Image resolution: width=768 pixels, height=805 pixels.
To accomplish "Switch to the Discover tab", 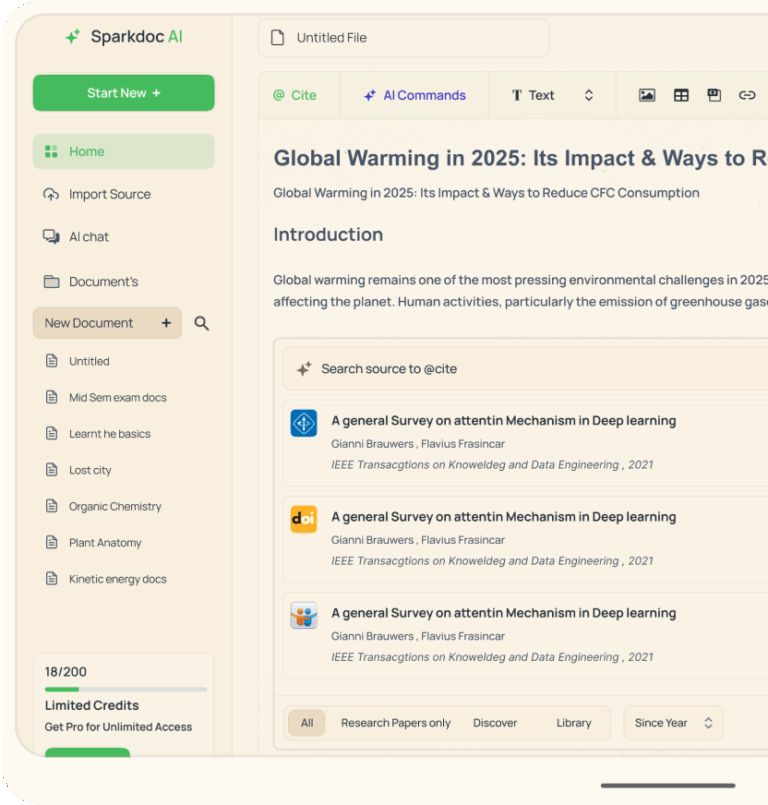I will pyautogui.click(x=495, y=723).
